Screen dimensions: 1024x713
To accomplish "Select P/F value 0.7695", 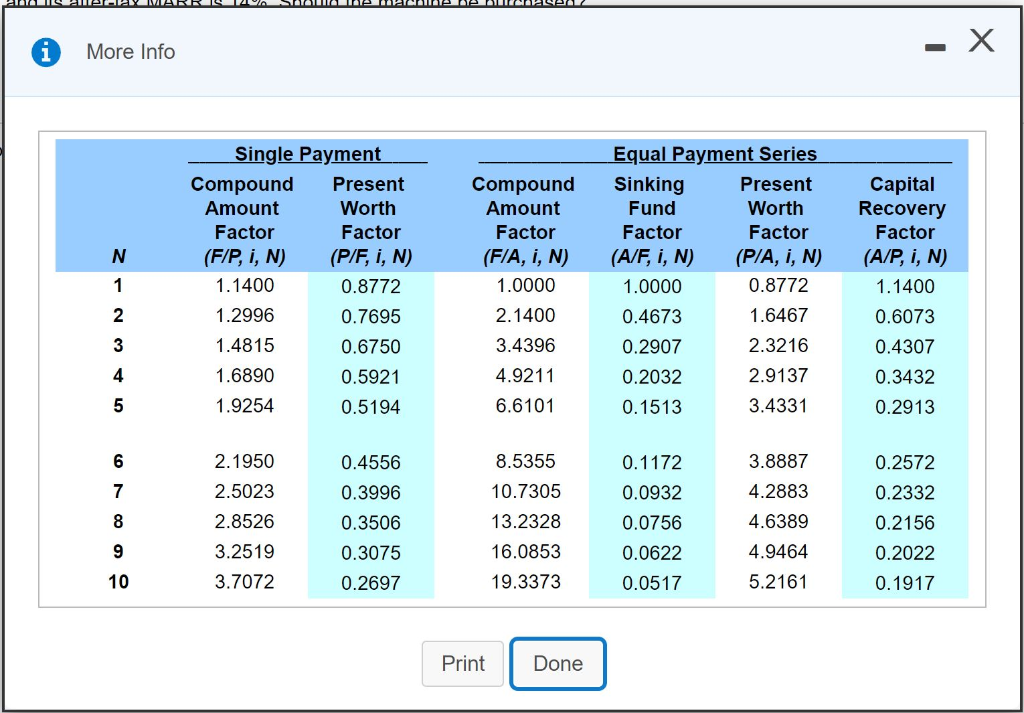I will (371, 317).
